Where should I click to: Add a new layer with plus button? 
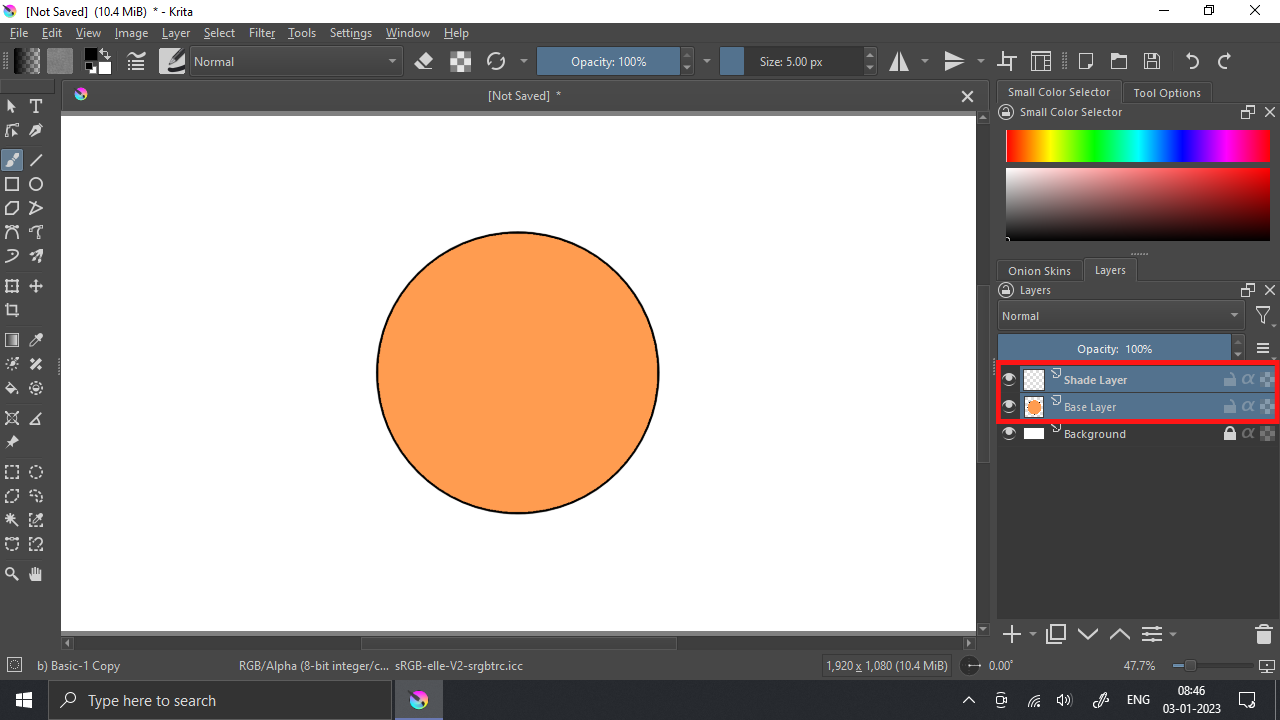pos(1012,634)
